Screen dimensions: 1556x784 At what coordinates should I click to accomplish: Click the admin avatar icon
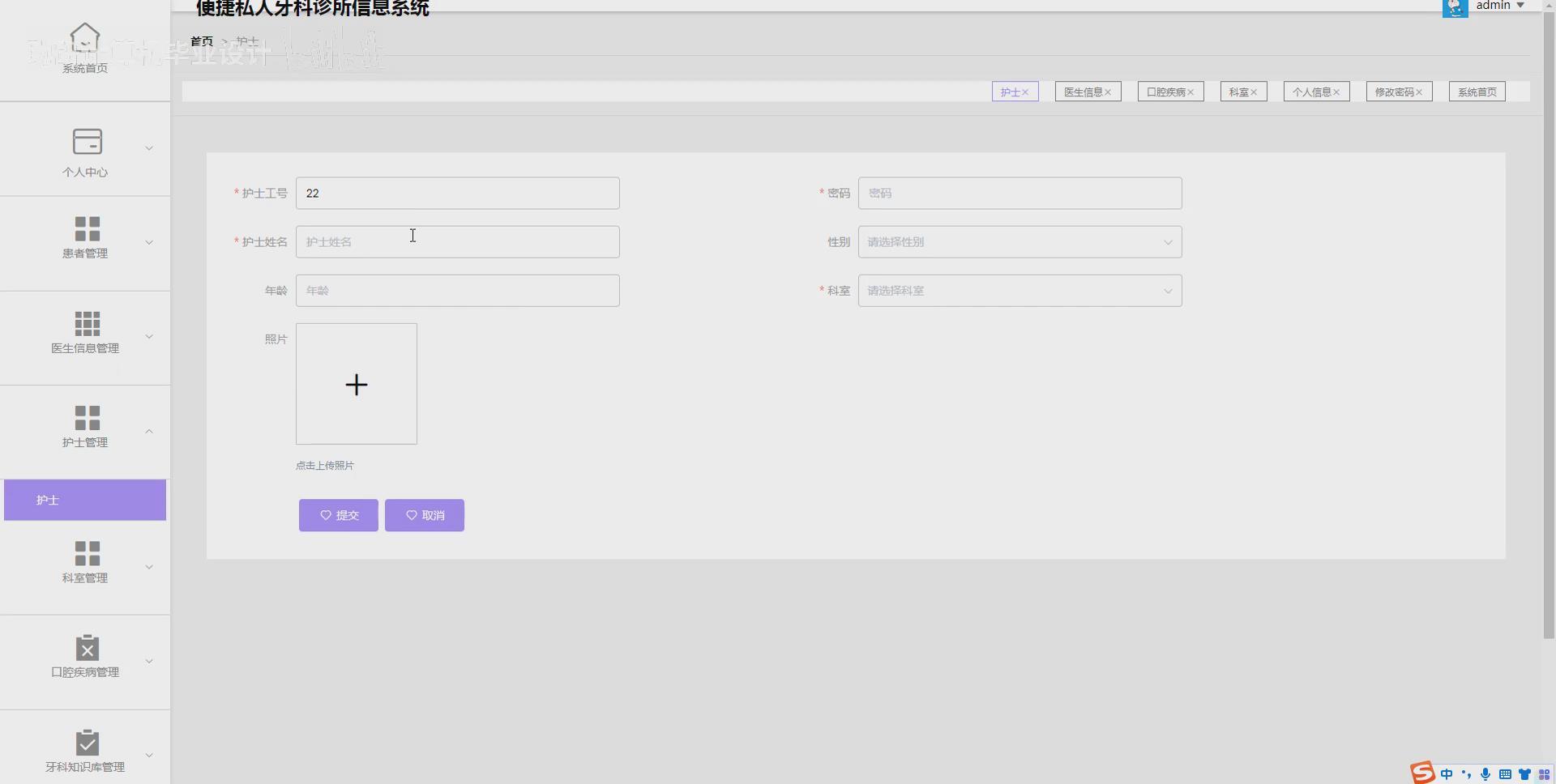1455,7
